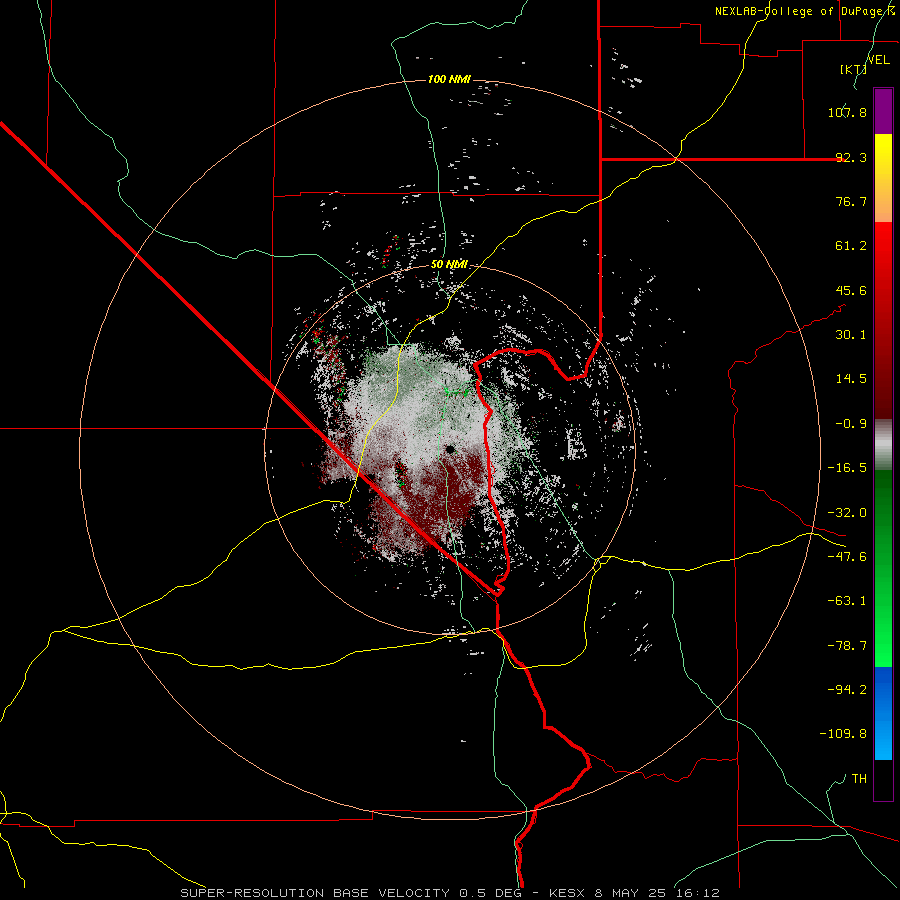Click the -63.1 velocity scale value
Viewport: 900px width, 900px height.
(847, 601)
